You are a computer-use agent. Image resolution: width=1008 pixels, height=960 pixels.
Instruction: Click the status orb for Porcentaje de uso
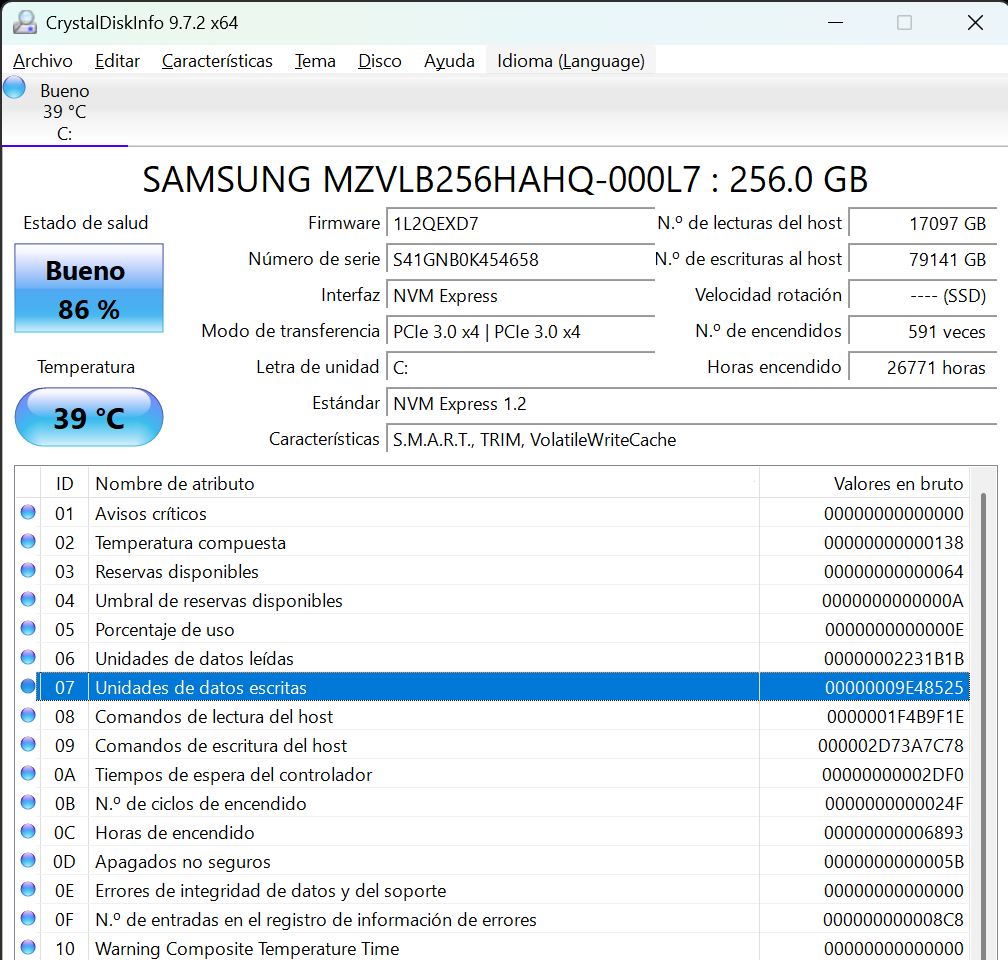click(x=28, y=628)
